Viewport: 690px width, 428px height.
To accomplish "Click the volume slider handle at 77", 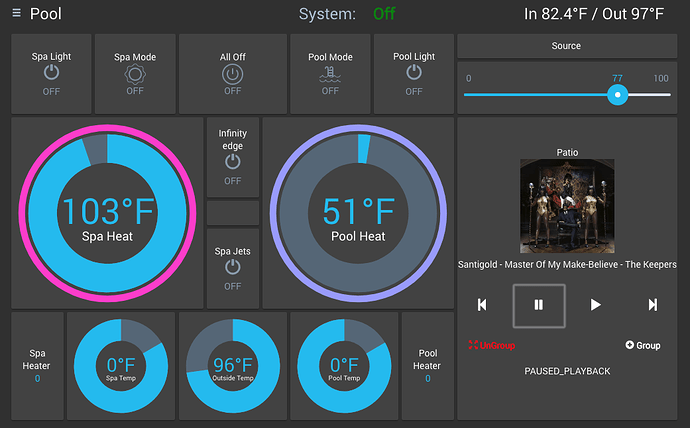I will tap(618, 94).
